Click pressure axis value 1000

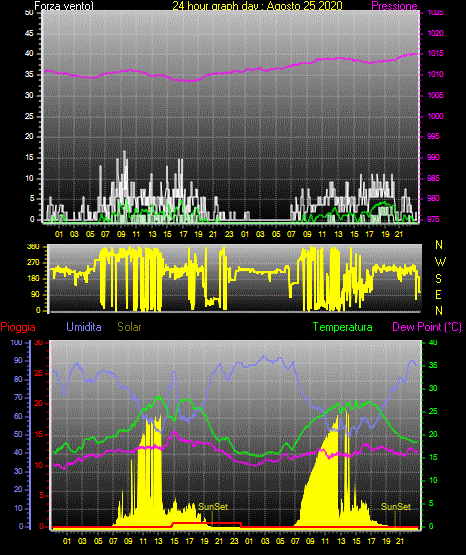click(x=435, y=116)
